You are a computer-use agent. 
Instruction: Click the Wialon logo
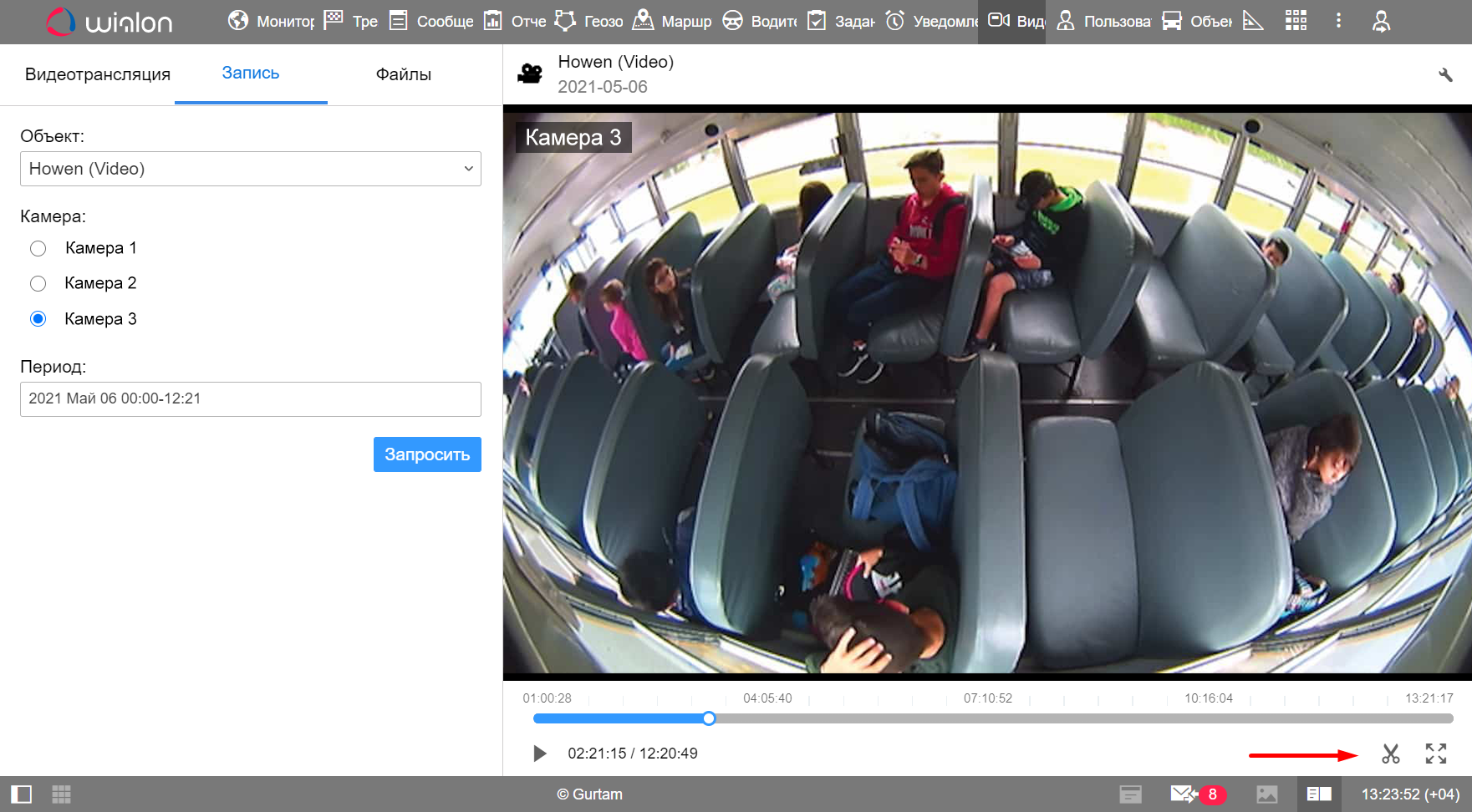[x=109, y=22]
